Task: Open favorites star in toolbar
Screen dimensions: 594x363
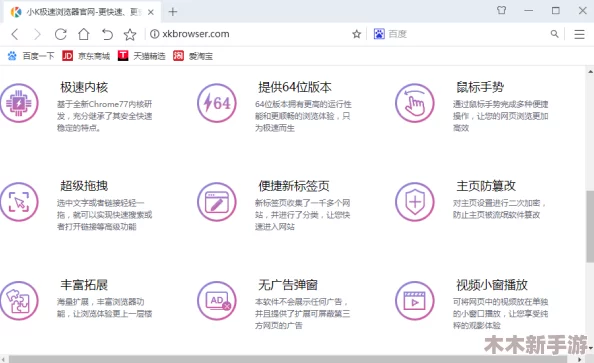Action: tap(130, 34)
